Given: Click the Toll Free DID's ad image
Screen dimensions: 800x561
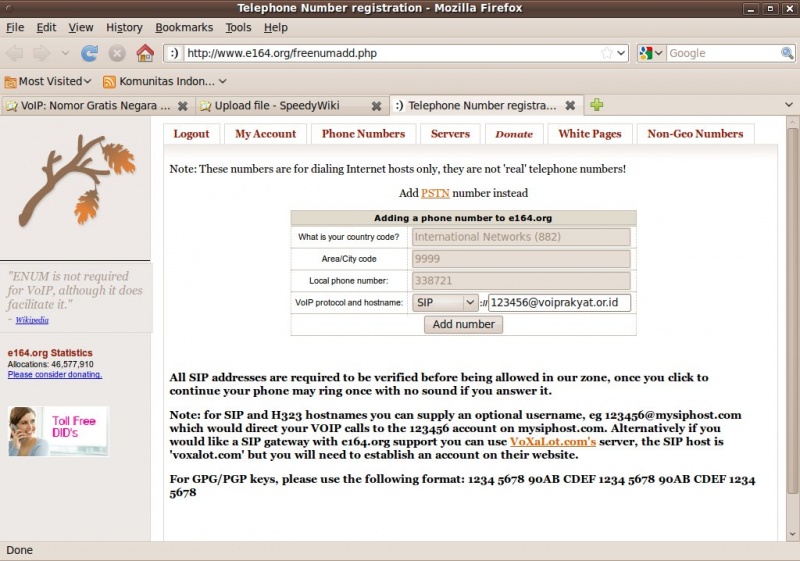Looking at the screenshot, I should 58,431.
